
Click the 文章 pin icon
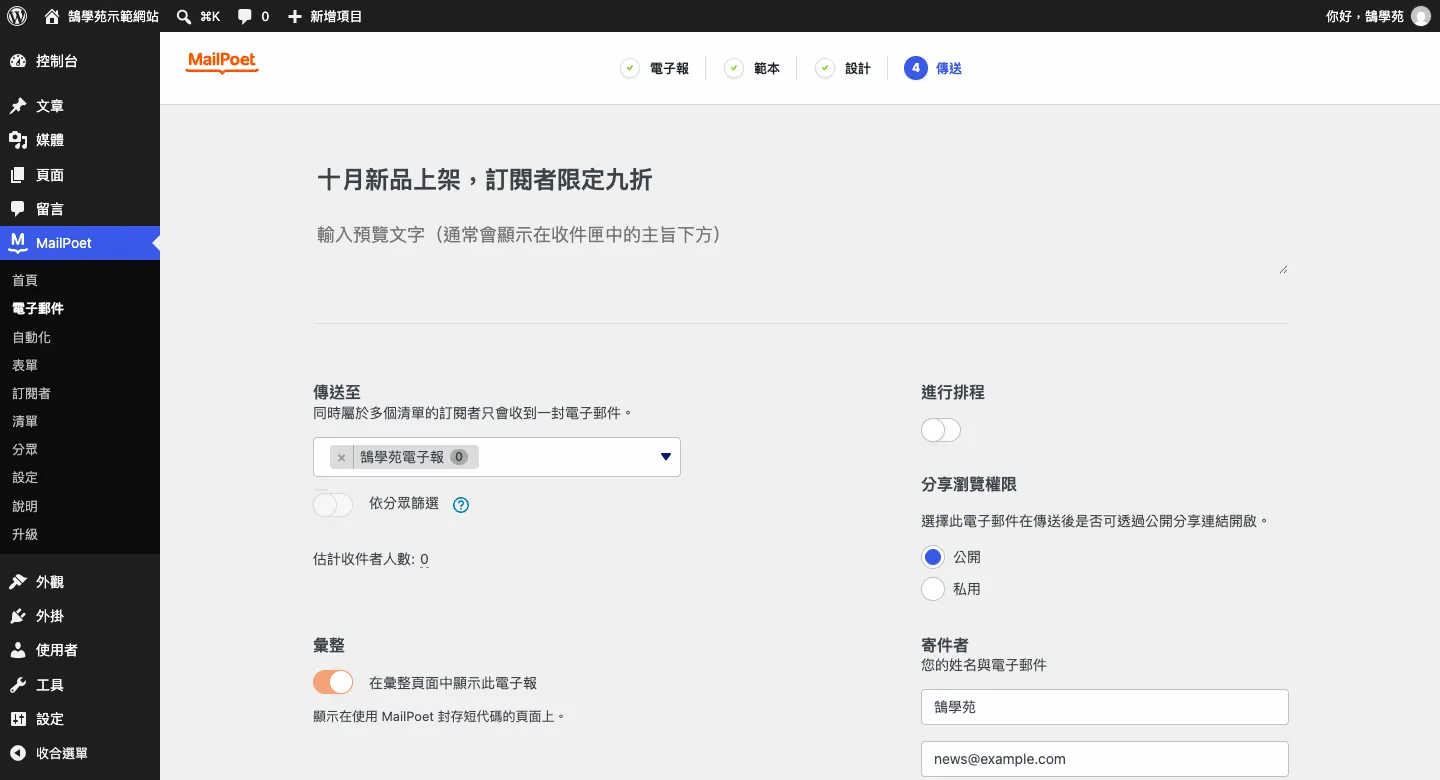pos(18,106)
